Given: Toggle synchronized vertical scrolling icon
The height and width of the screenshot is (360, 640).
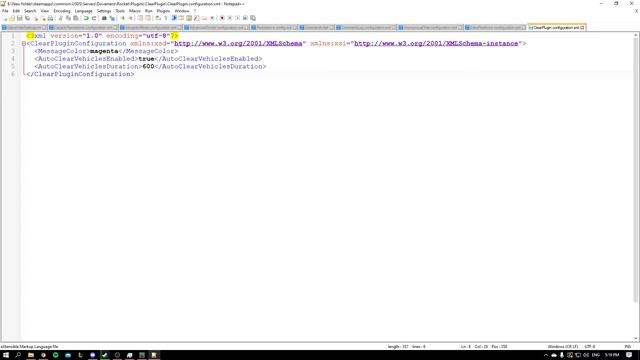Looking at the screenshot, I should [x=140, y=18].
